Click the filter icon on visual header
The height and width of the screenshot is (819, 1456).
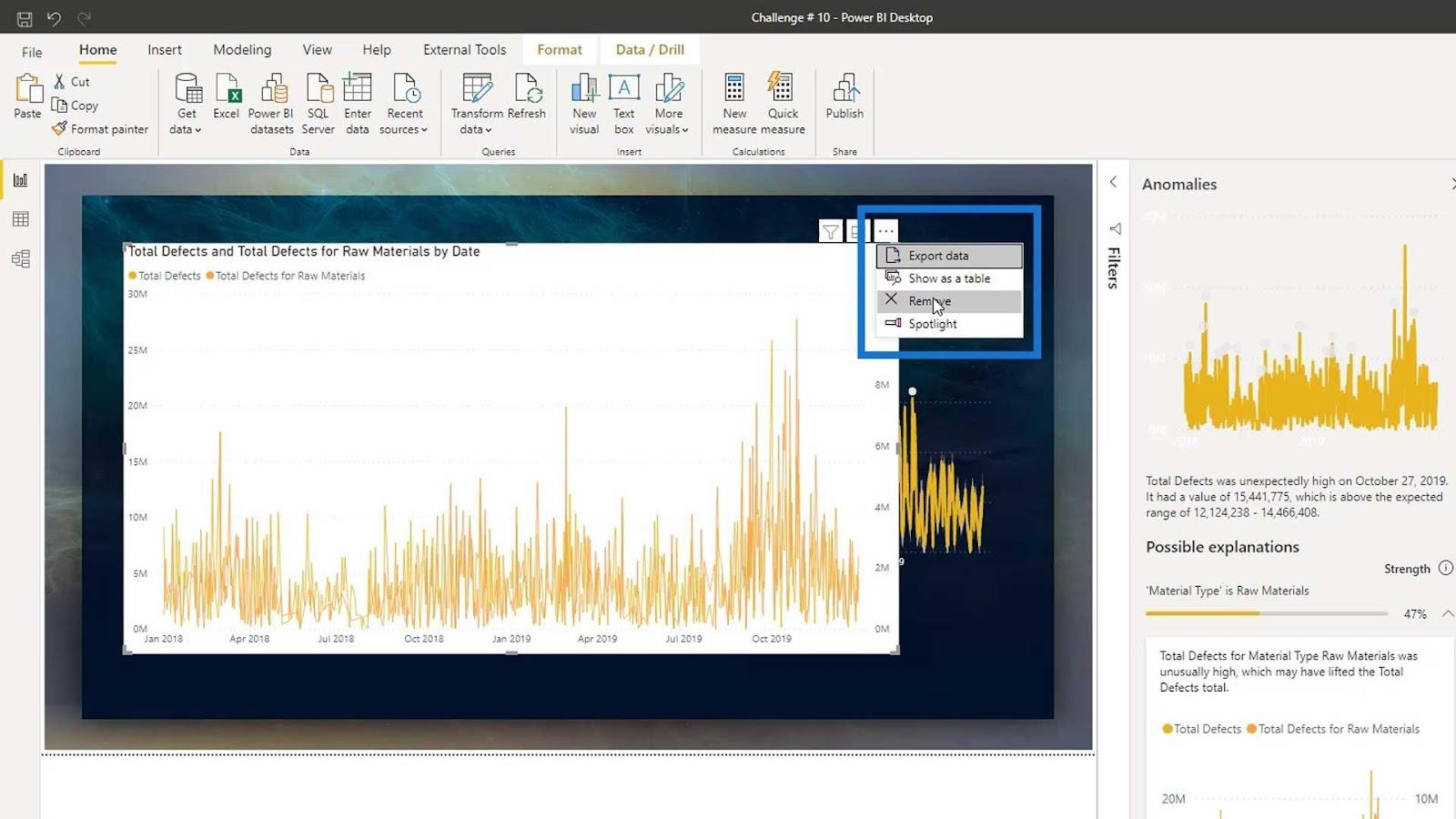[x=830, y=232]
